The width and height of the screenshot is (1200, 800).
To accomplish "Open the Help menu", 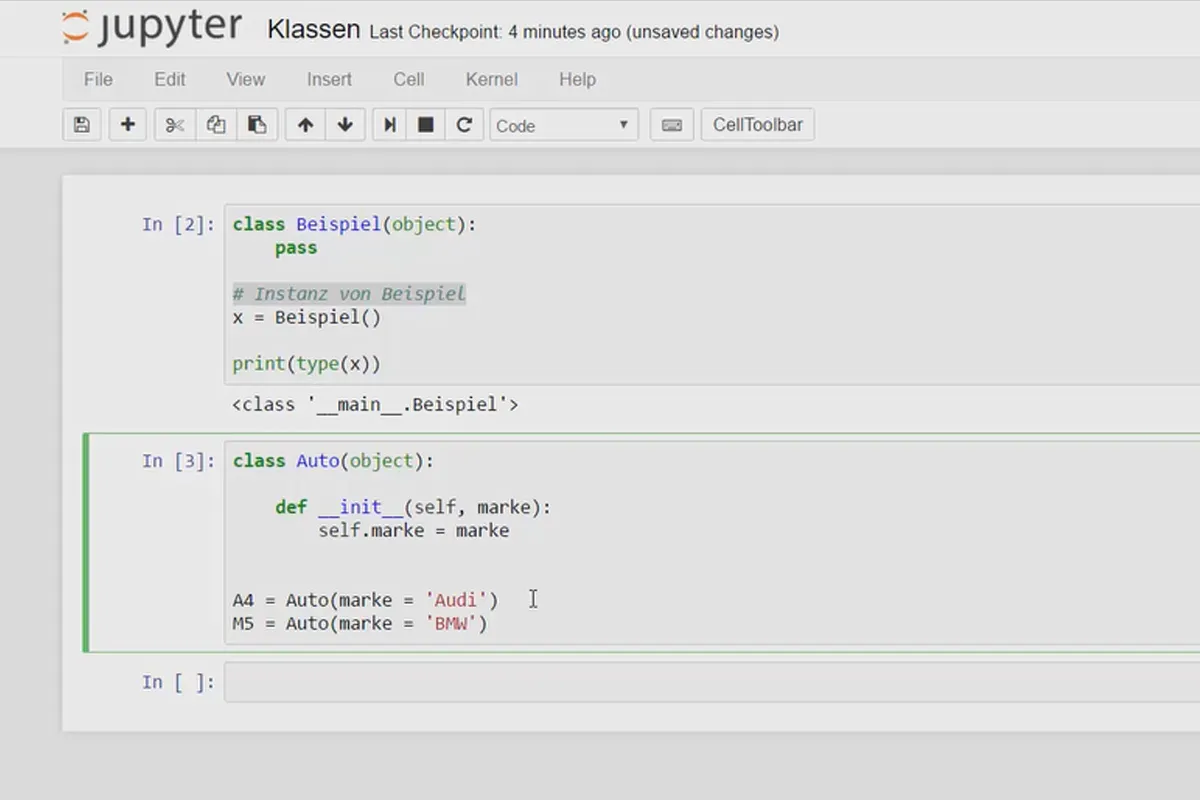I will [577, 79].
